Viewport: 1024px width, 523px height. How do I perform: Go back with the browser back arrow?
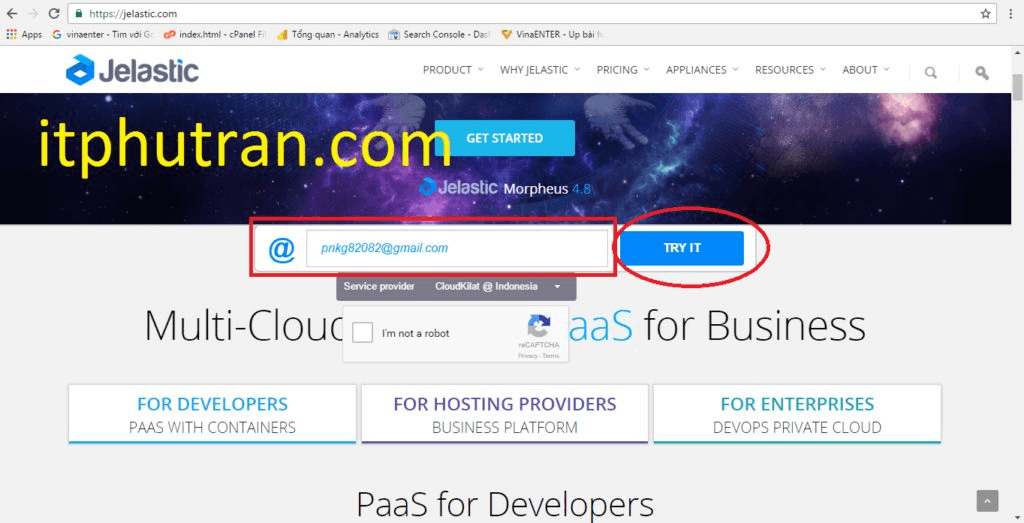point(12,13)
